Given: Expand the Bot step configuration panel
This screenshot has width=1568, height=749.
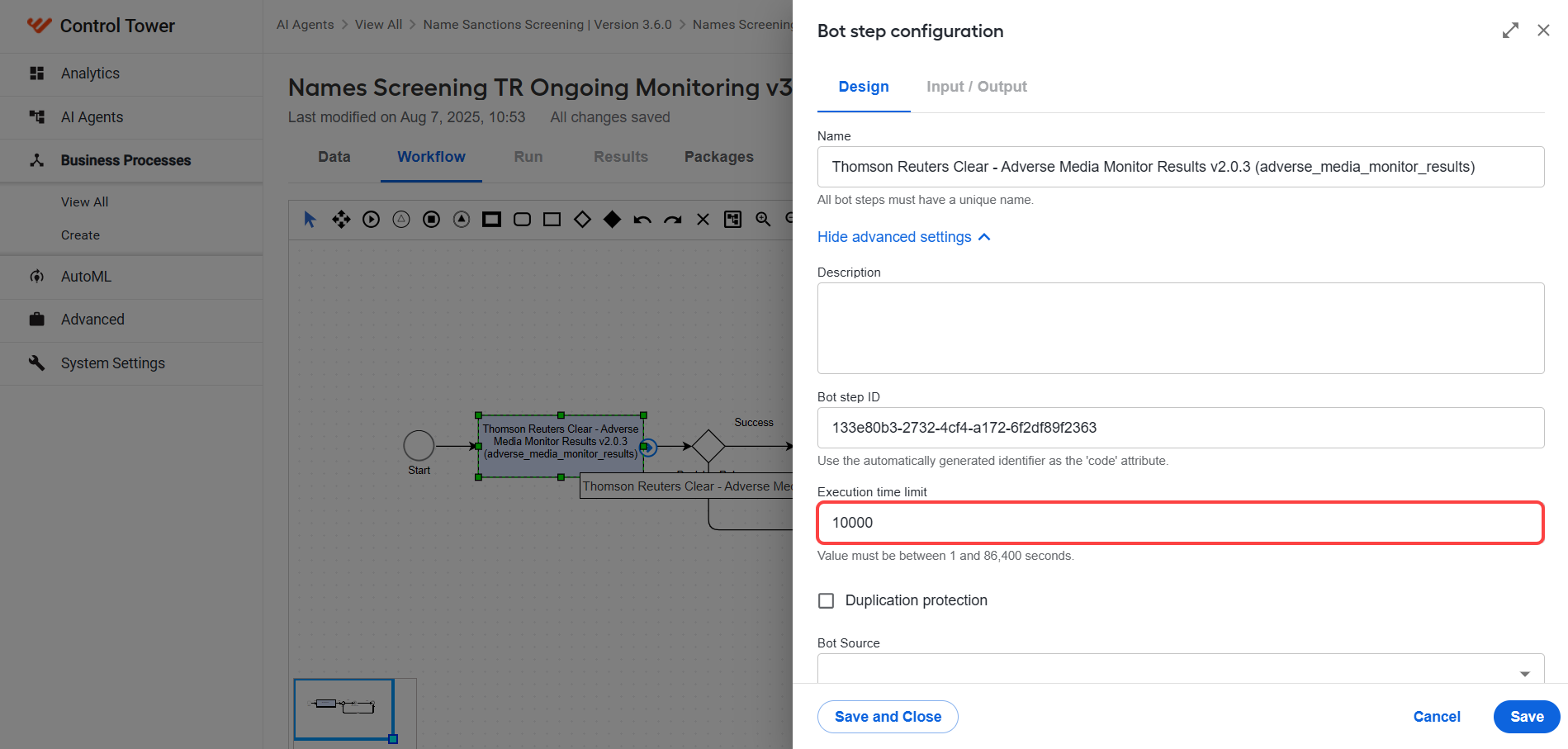Looking at the screenshot, I should point(1510,31).
